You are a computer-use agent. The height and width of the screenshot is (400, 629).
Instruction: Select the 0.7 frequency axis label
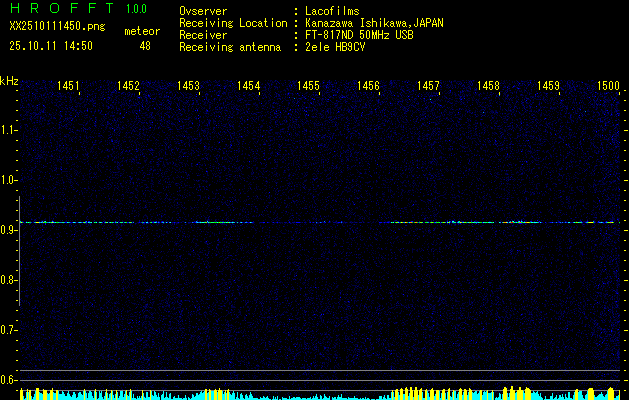click(x=9, y=330)
